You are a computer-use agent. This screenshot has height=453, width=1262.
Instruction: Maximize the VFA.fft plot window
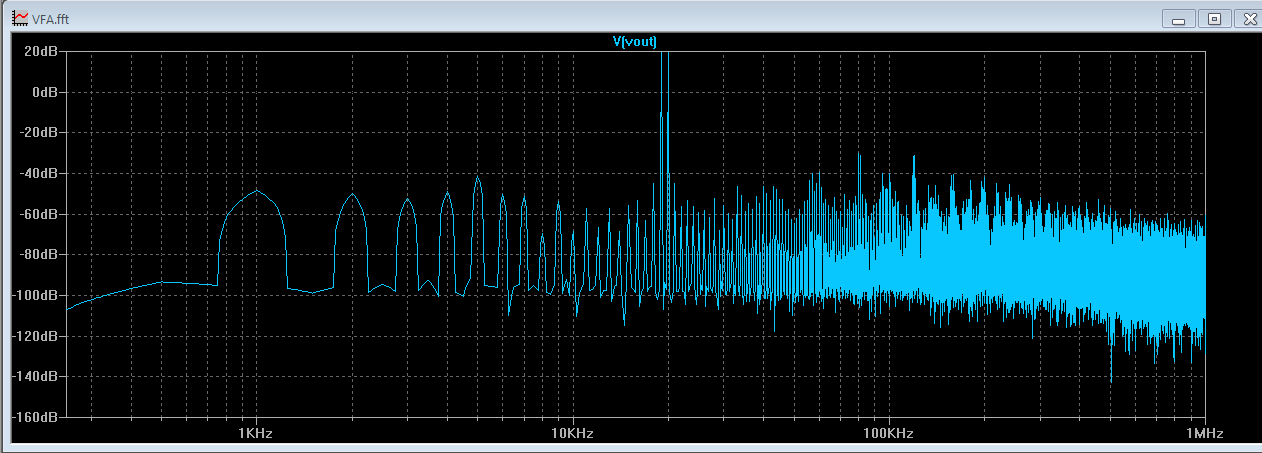[1214, 18]
